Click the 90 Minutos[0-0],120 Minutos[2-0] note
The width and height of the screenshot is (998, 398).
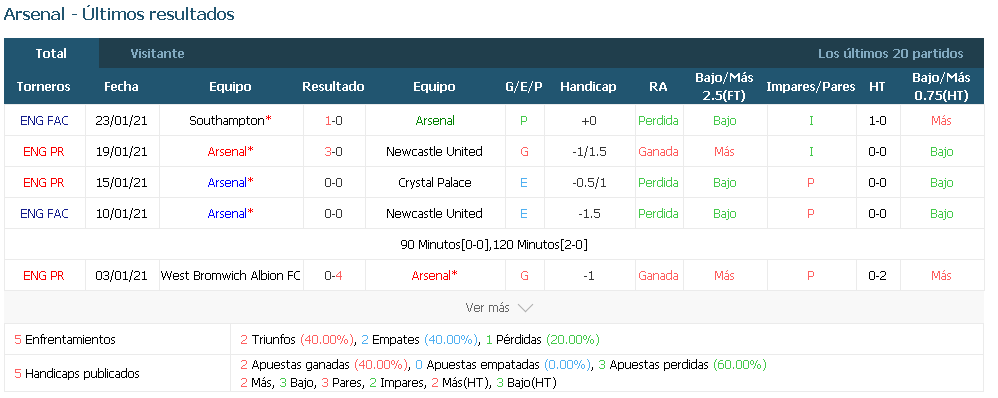pos(495,245)
